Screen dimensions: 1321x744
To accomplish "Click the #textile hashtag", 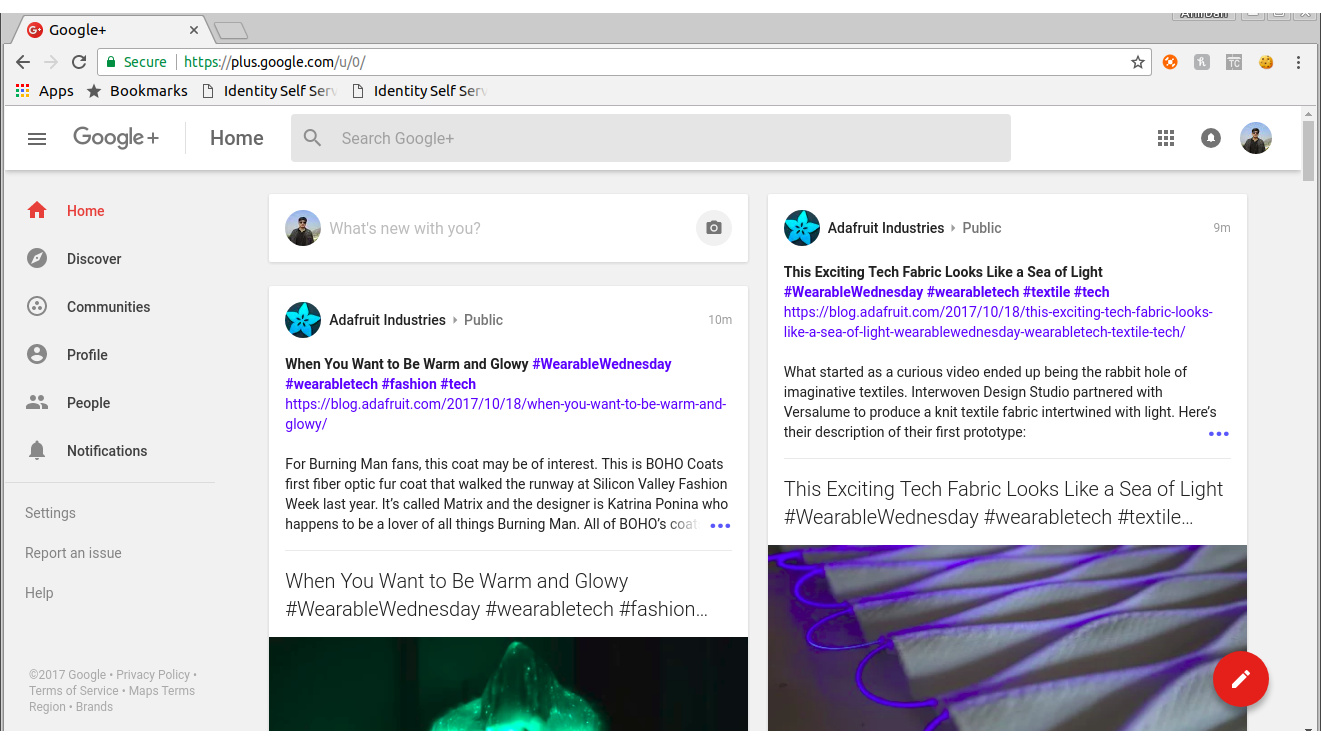I will 1046,292.
